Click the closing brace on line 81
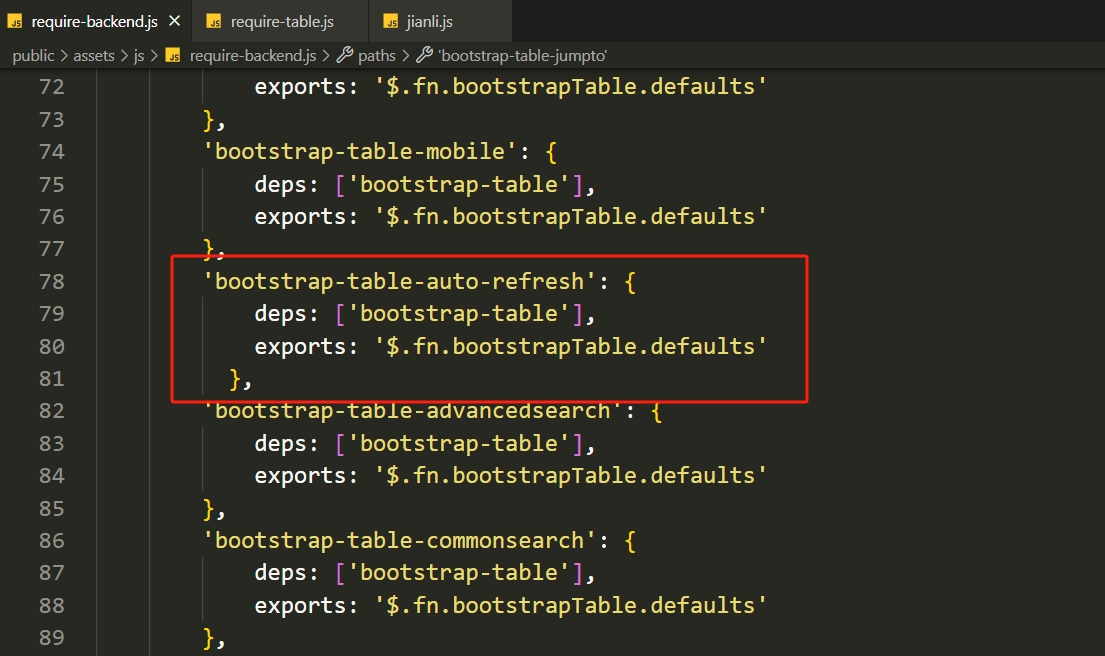This screenshot has height=656, width=1105. pos(235,379)
